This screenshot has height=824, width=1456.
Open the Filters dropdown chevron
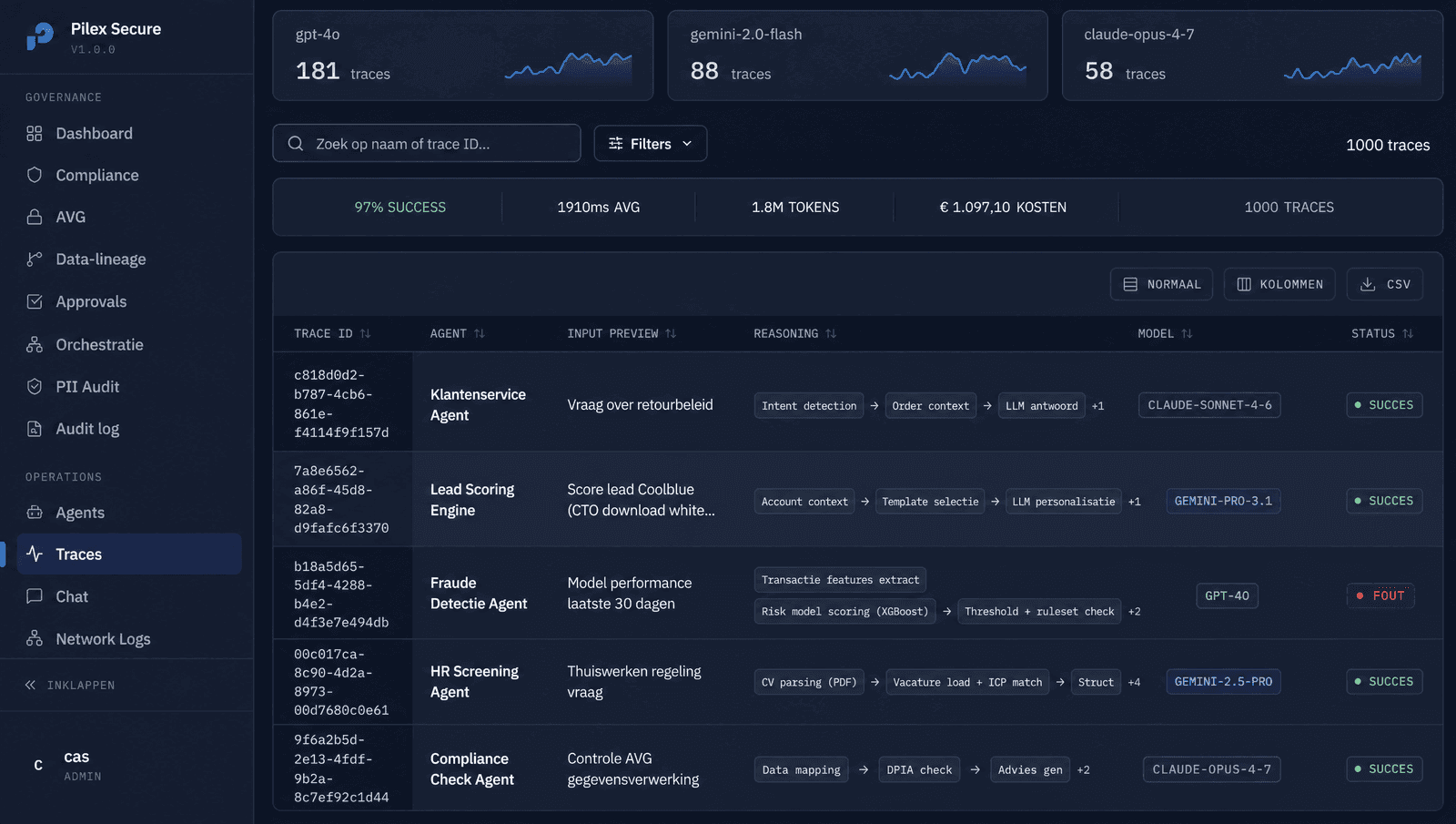(x=687, y=144)
